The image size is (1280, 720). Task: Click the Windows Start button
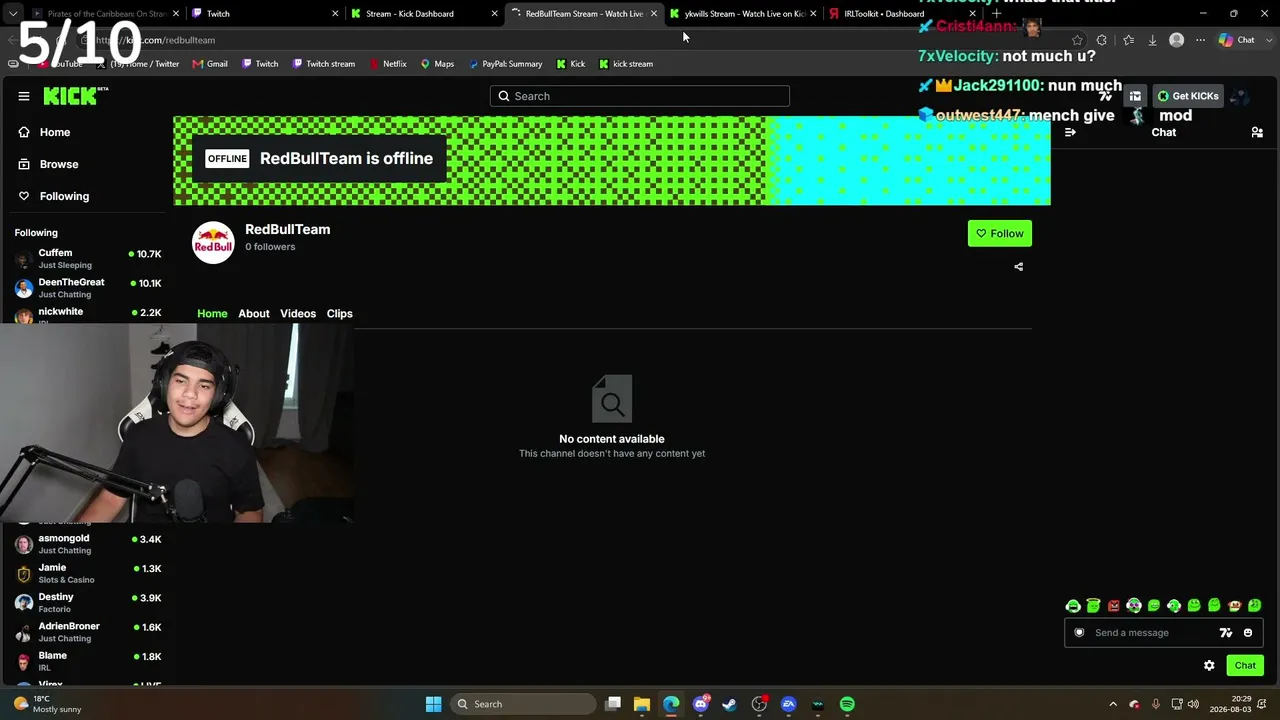[x=433, y=704]
